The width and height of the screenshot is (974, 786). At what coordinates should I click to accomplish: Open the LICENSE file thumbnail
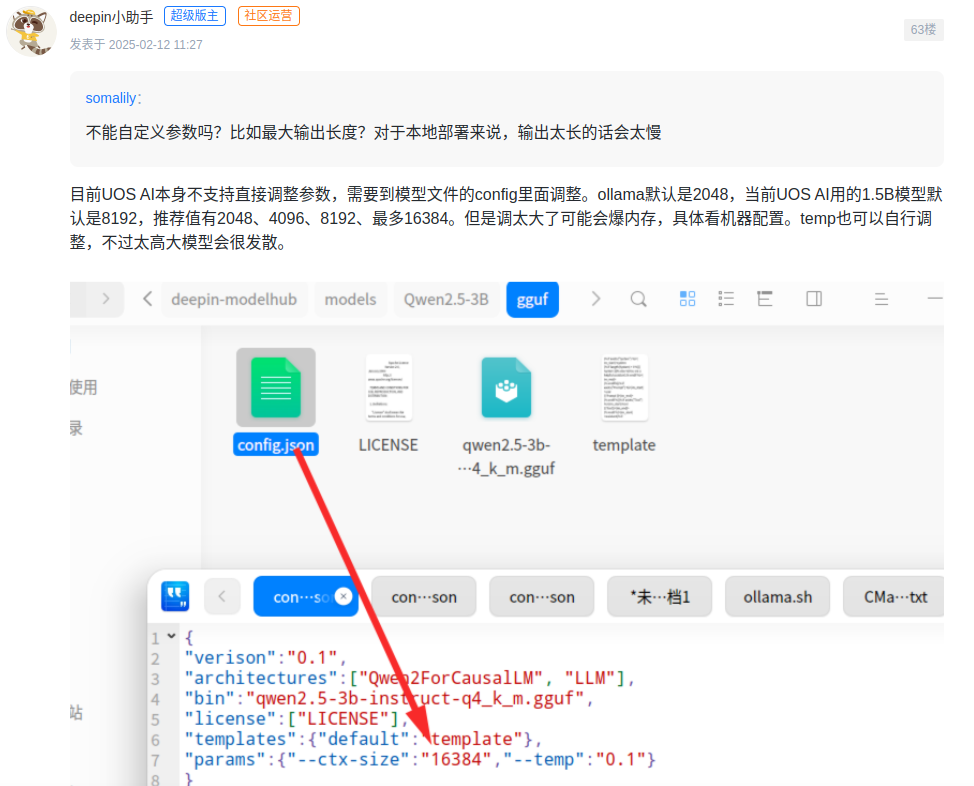click(x=388, y=387)
